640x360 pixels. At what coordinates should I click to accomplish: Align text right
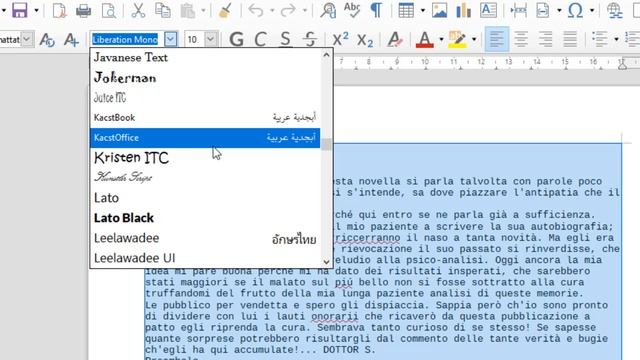(545, 40)
